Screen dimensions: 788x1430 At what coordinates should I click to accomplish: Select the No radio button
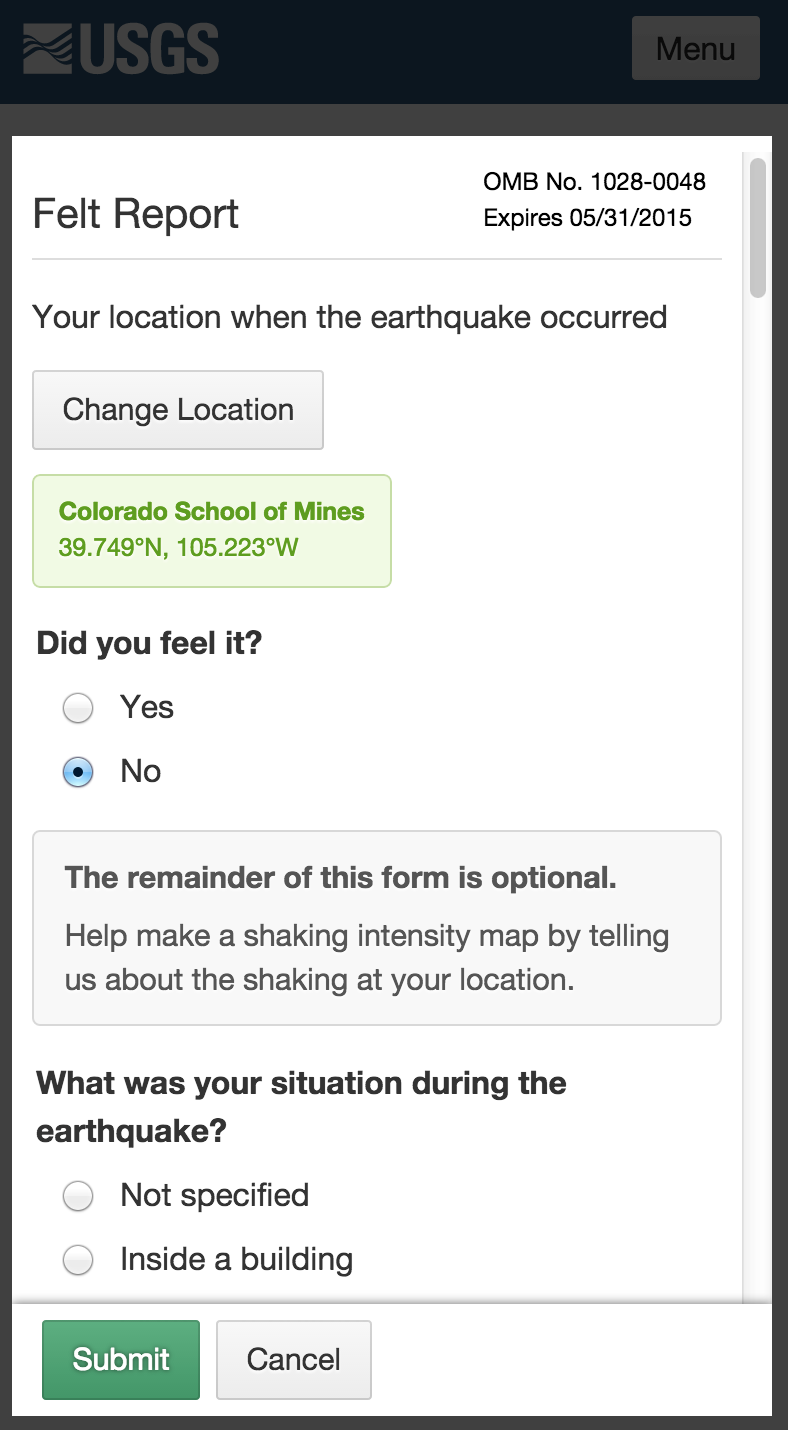78,772
